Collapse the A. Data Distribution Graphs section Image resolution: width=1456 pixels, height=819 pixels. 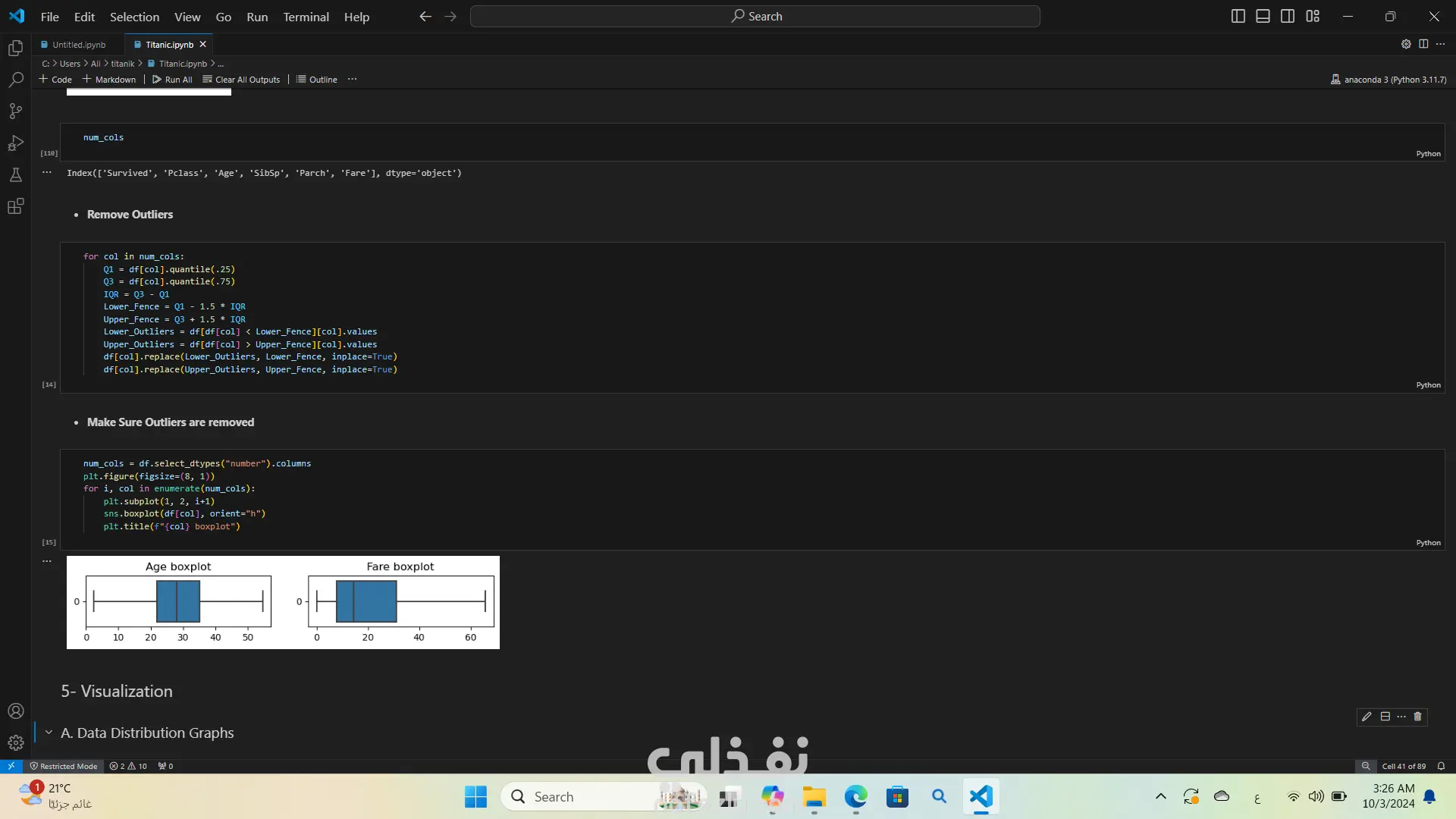point(49,733)
